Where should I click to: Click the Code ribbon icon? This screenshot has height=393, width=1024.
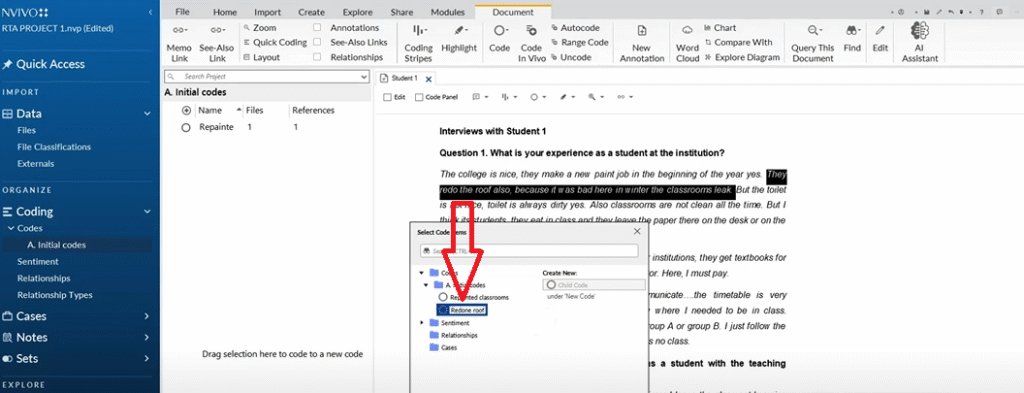pyautogui.click(x=500, y=39)
